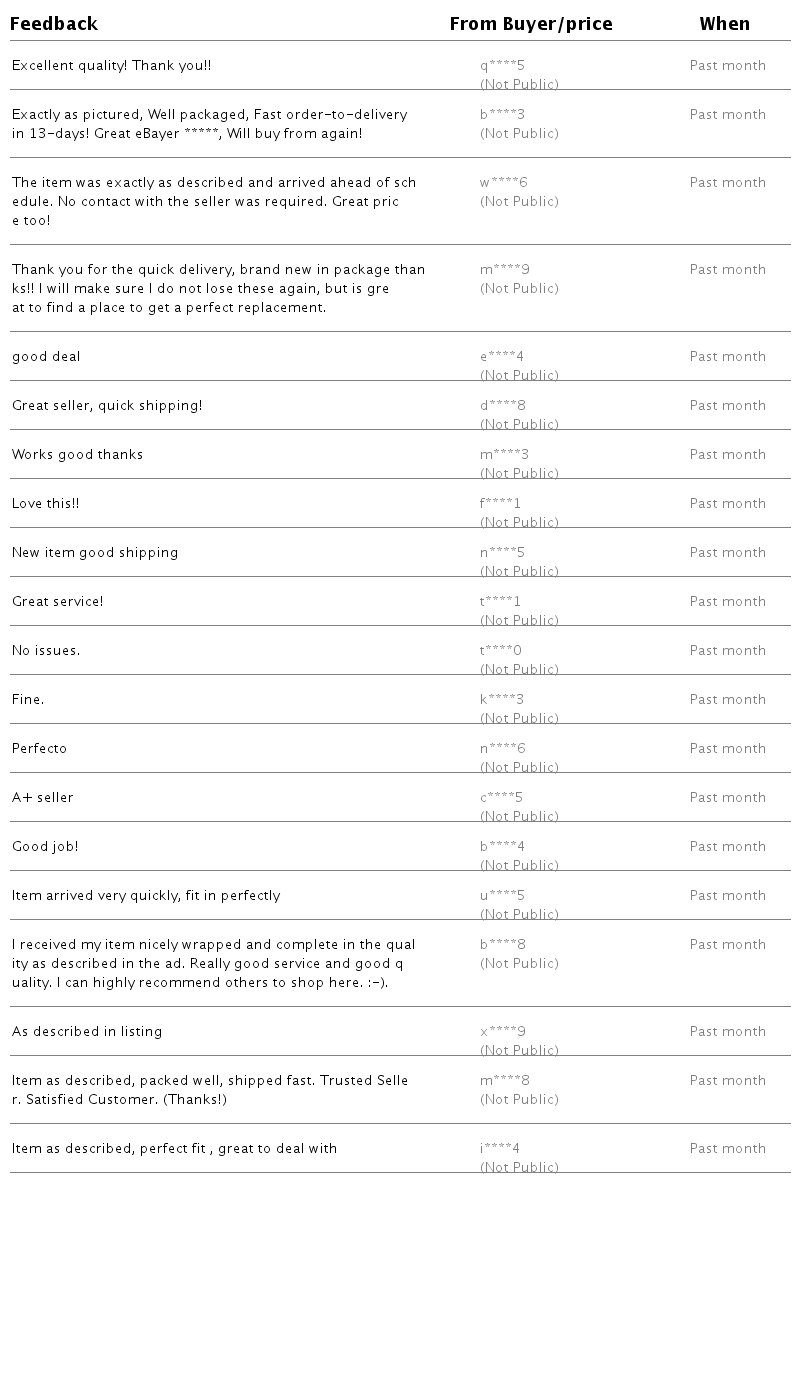800x1396 pixels.
Task: Click the "Works good thanks" comment
Action: (x=77, y=455)
